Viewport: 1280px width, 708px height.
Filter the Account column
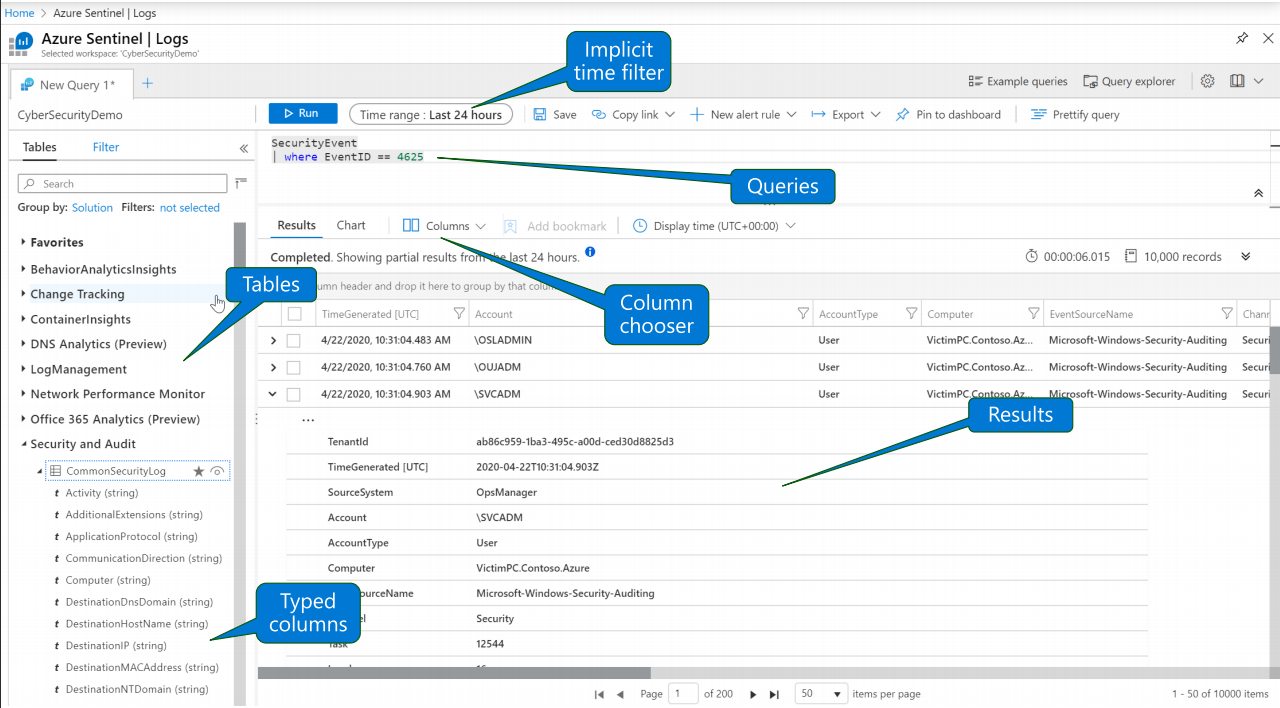point(803,314)
